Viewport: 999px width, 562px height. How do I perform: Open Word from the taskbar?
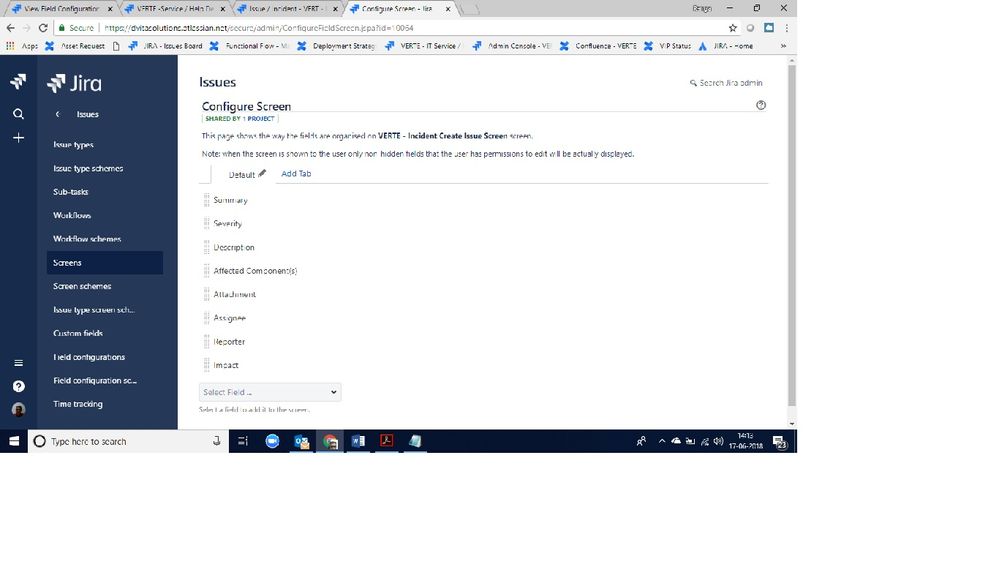(358, 441)
